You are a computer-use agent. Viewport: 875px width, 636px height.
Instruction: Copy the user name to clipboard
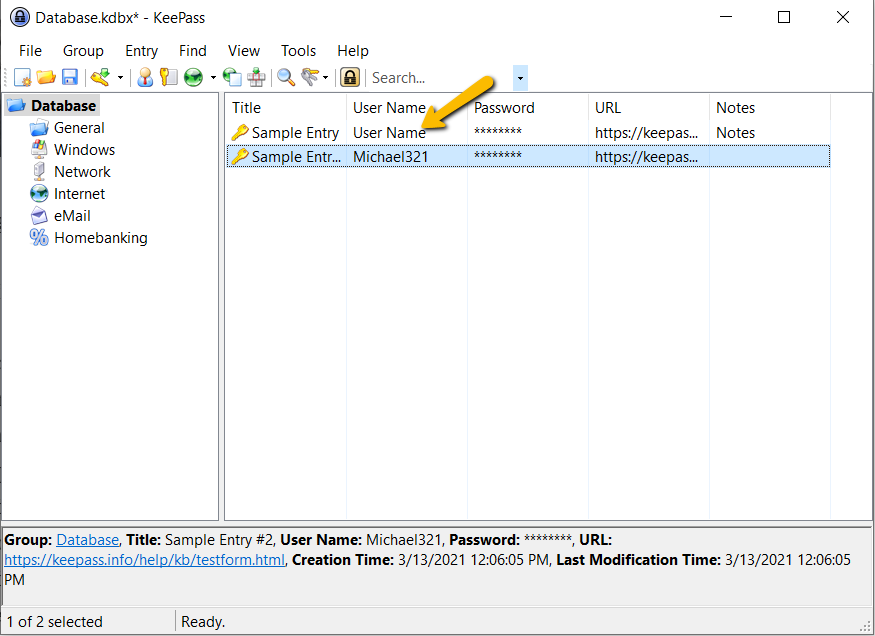tap(144, 77)
